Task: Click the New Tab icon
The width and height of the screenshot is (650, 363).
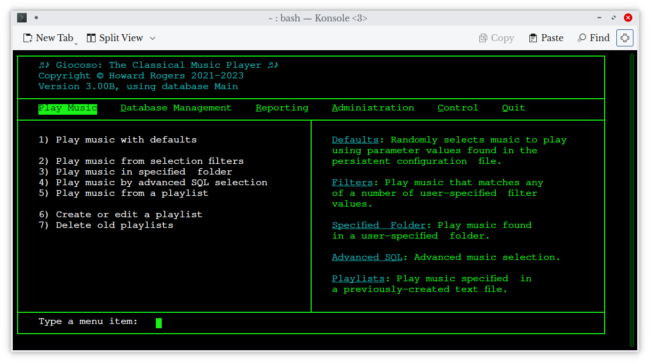Action: pos(27,38)
